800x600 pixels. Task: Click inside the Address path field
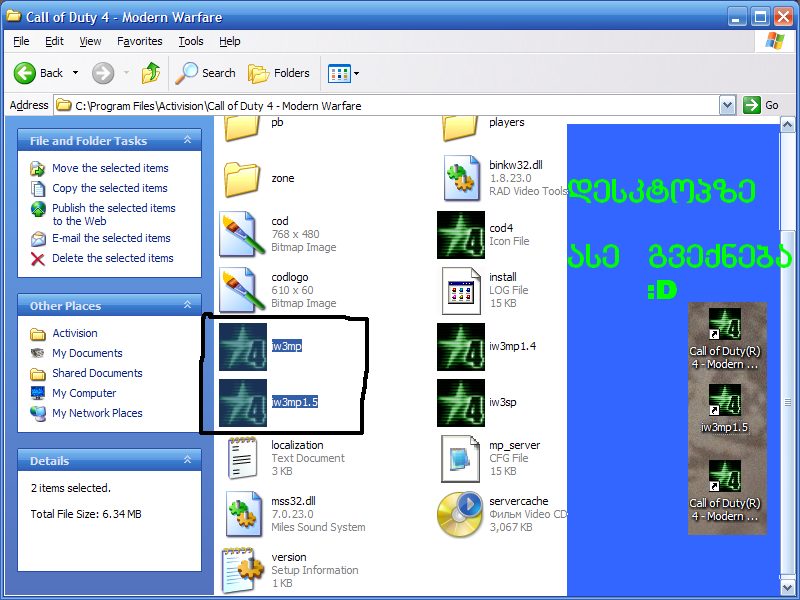(x=388, y=106)
